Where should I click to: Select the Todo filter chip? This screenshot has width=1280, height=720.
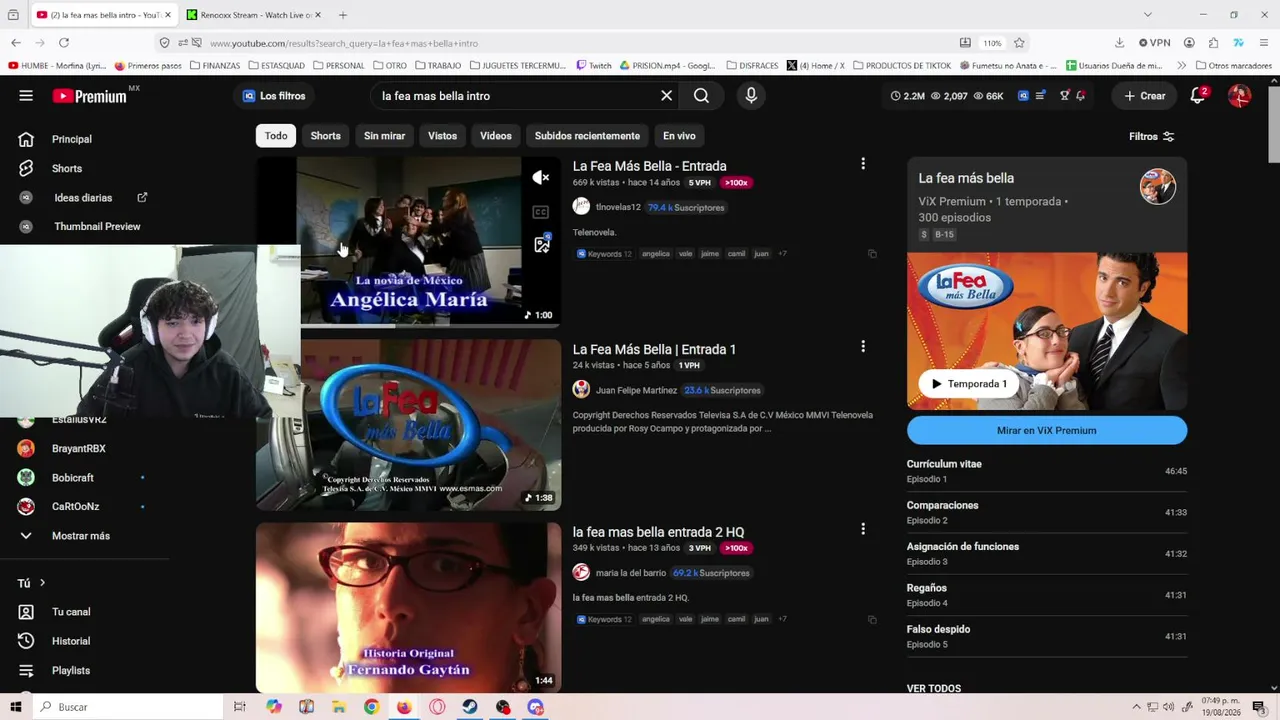[x=276, y=136]
